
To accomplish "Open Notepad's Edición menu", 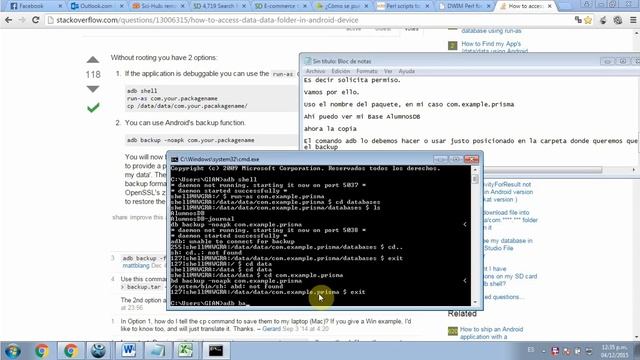I will [x=340, y=71].
